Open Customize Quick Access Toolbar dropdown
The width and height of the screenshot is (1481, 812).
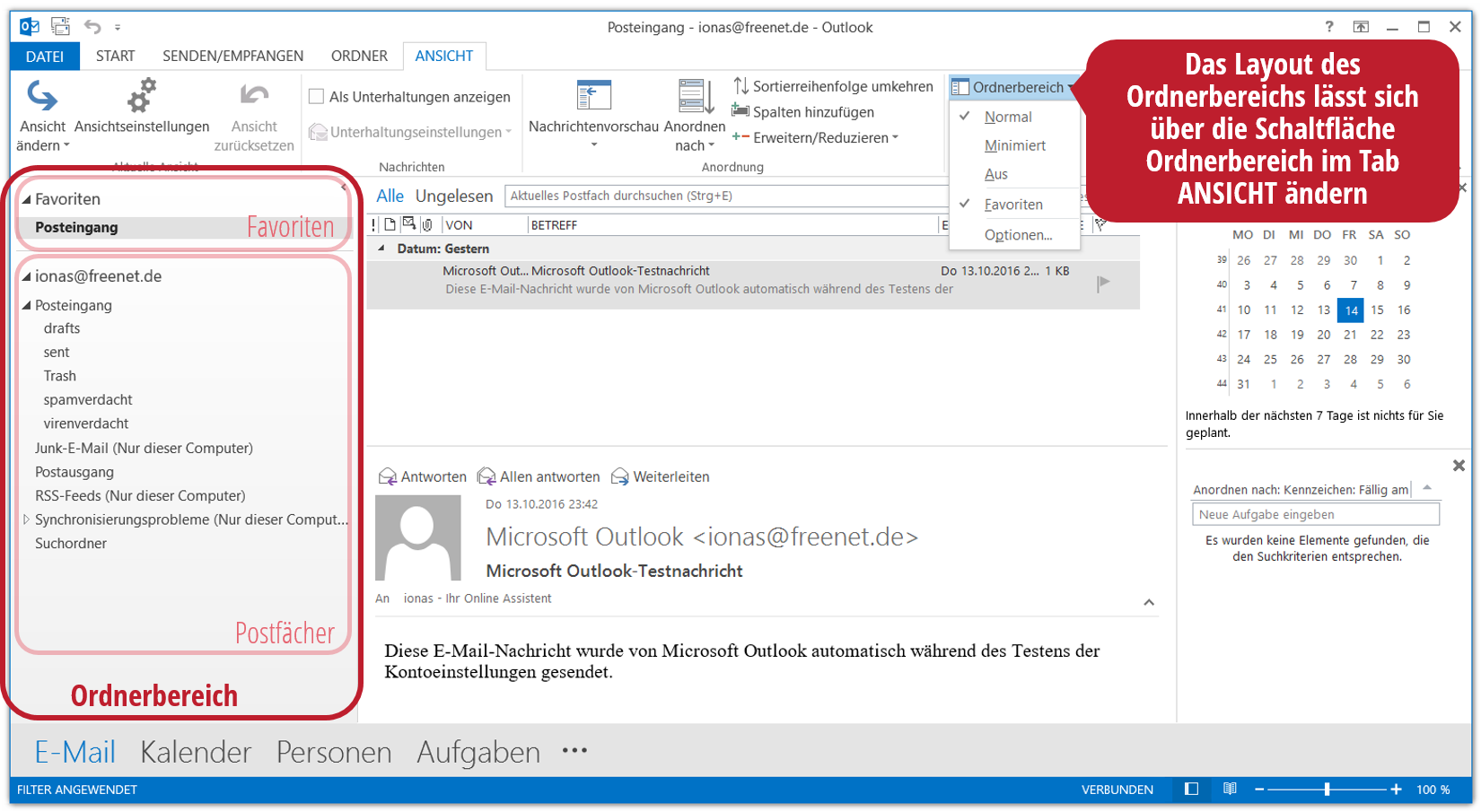(118, 28)
